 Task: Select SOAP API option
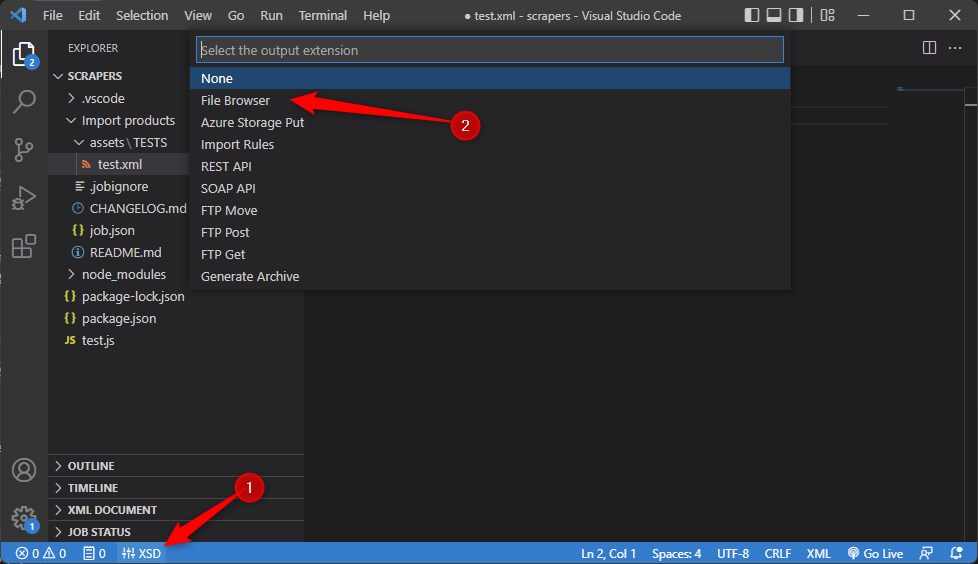[x=490, y=188]
